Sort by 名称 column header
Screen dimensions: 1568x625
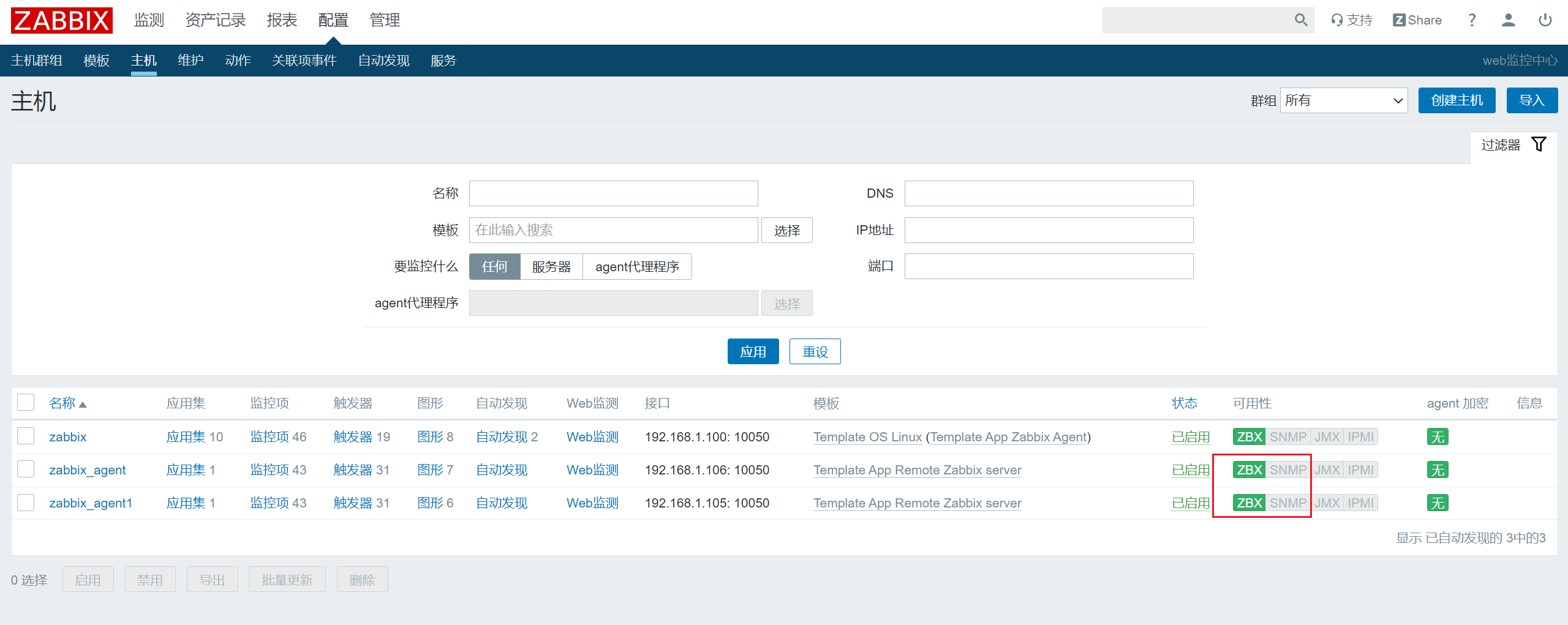67,403
